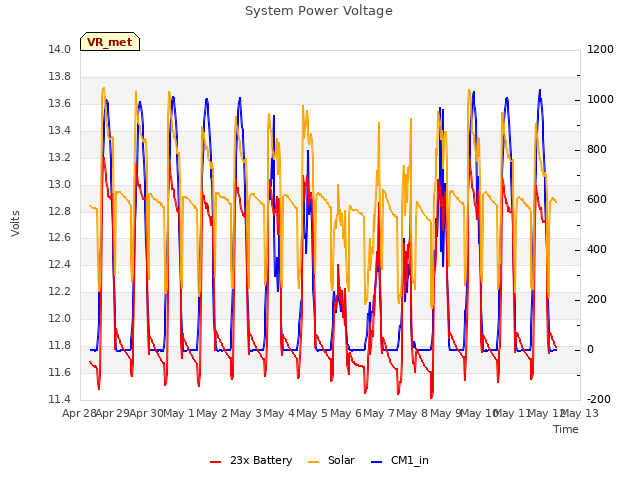640x480 pixels.
Task: Click the 13.0 left axis tick label
Action: (x=60, y=184)
